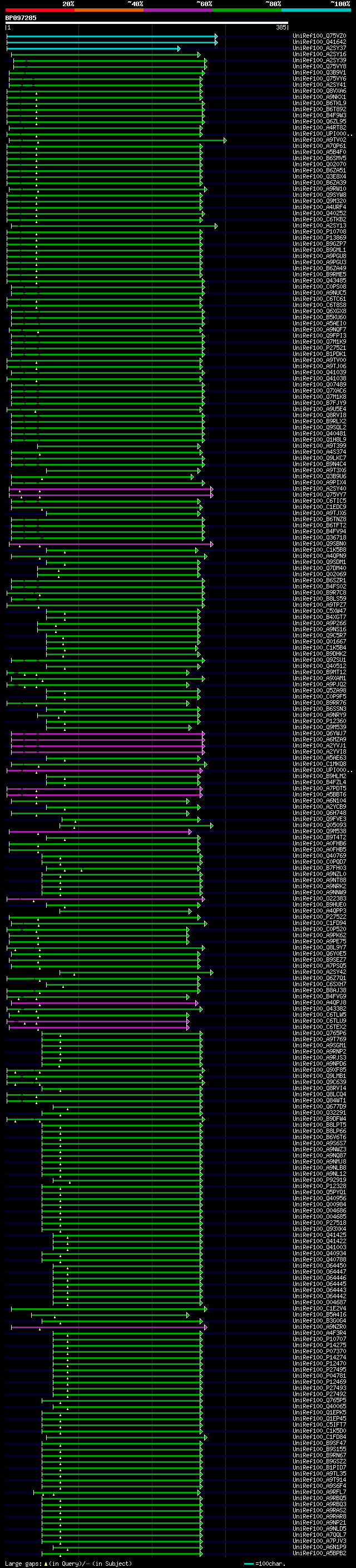The width and height of the screenshot is (356, 1568).
Task: Choose the UniRef100_Q9M320 entry
Action: [x=319, y=201]
